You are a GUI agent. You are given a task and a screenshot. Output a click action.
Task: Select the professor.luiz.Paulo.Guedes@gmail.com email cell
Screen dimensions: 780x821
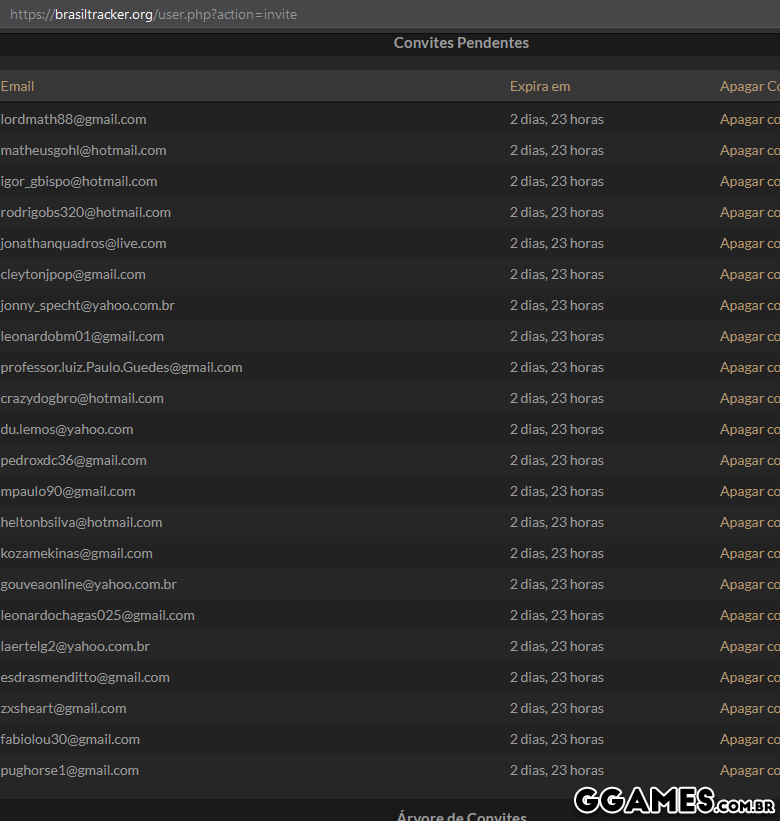tap(121, 367)
